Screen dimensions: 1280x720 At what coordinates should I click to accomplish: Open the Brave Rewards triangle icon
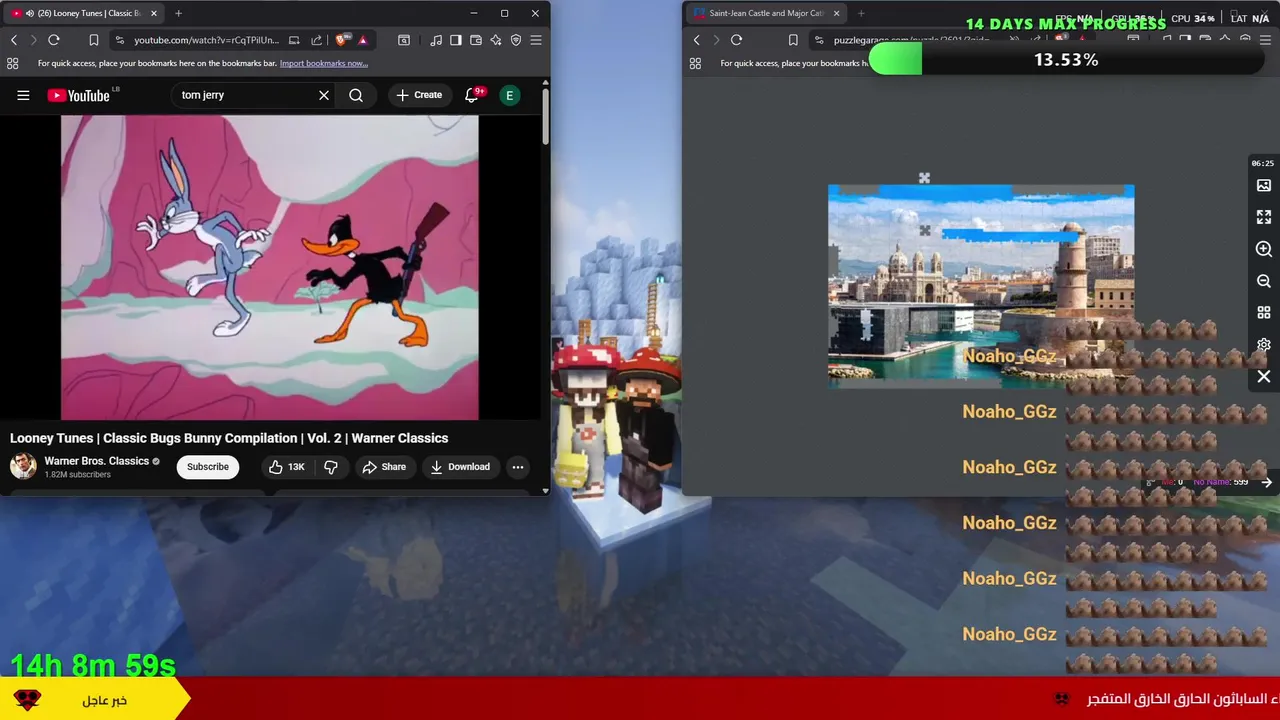click(x=362, y=40)
